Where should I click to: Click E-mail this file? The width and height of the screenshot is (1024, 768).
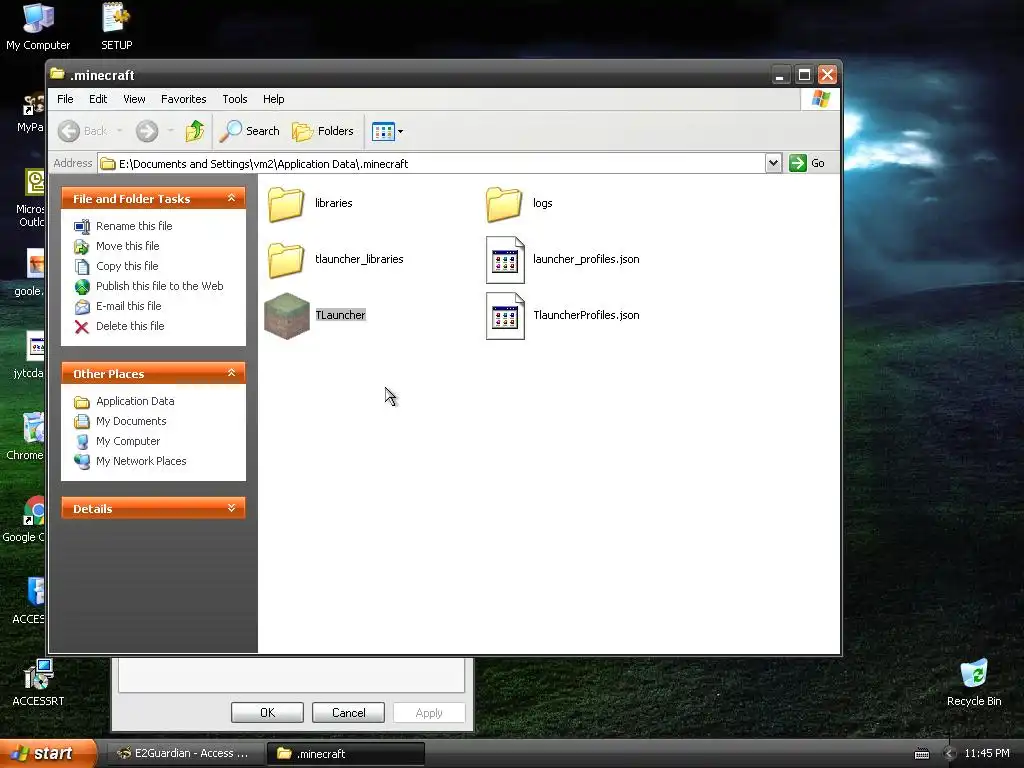pos(128,306)
